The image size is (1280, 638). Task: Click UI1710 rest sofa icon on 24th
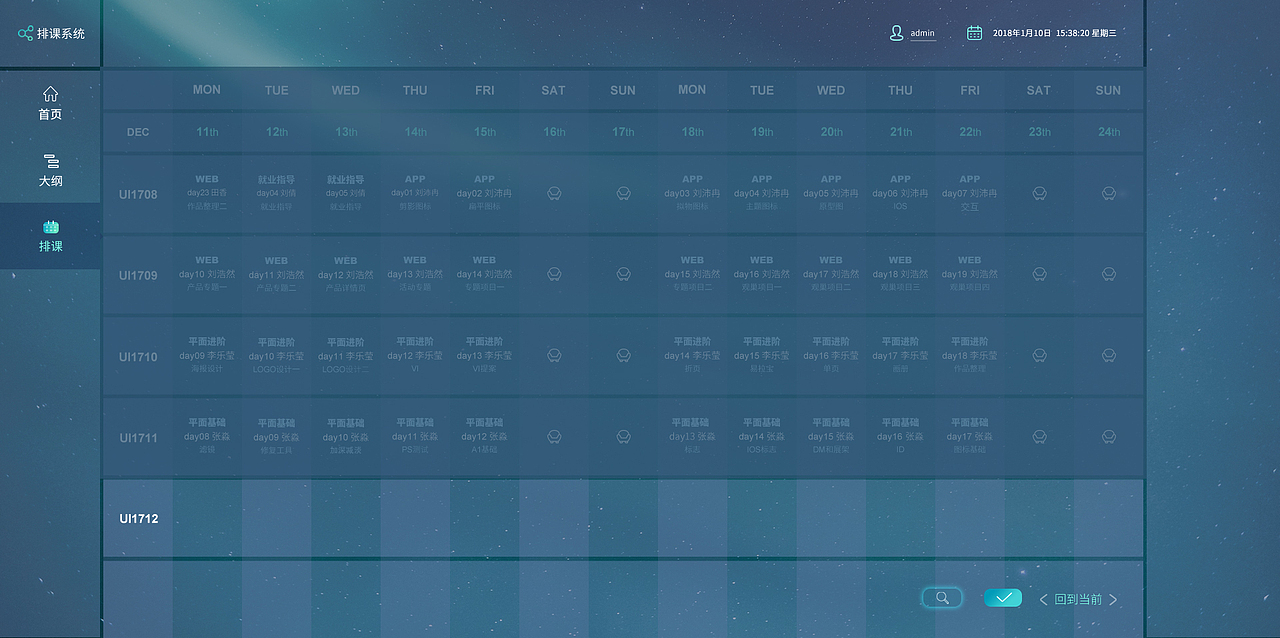1108,355
